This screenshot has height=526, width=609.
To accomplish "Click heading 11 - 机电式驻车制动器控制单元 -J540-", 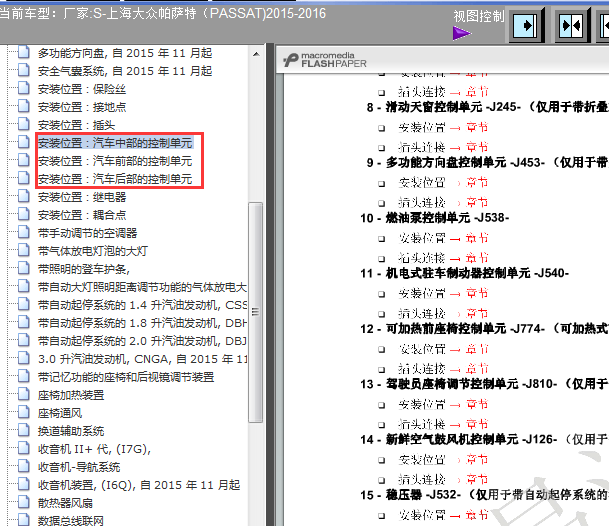I will [x=465, y=273].
